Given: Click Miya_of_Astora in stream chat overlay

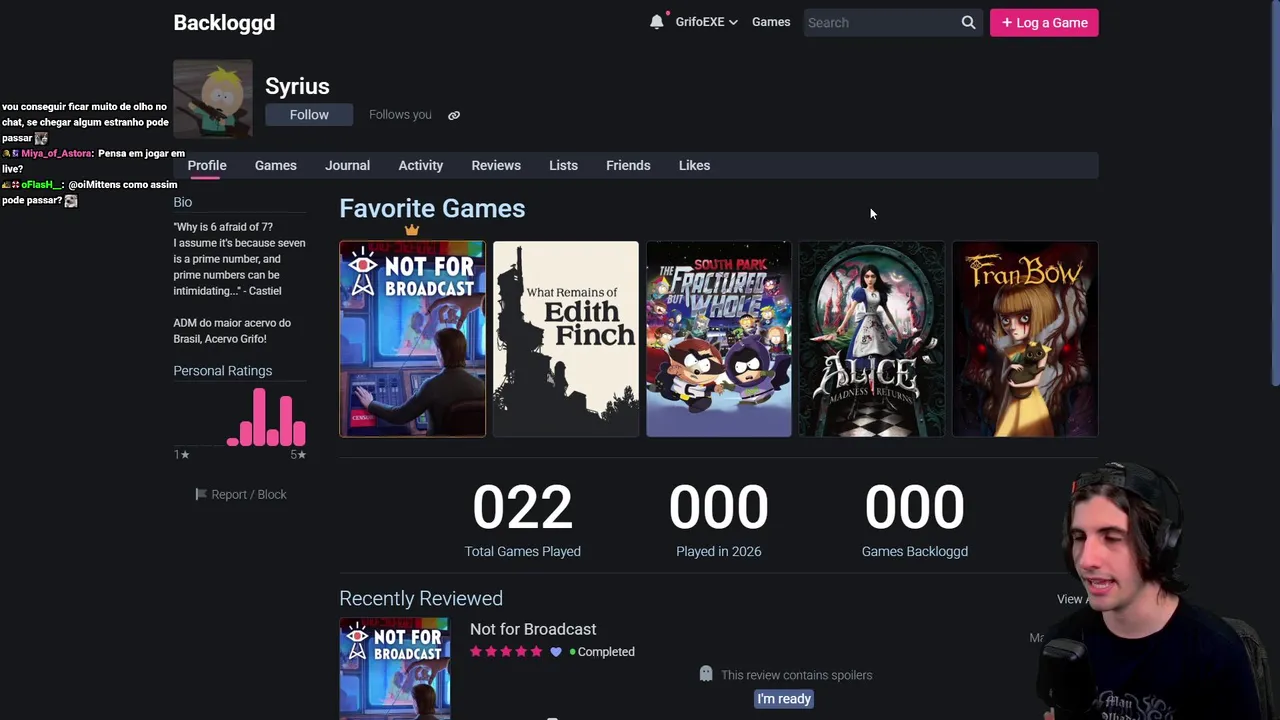Looking at the screenshot, I should click(x=56, y=153).
